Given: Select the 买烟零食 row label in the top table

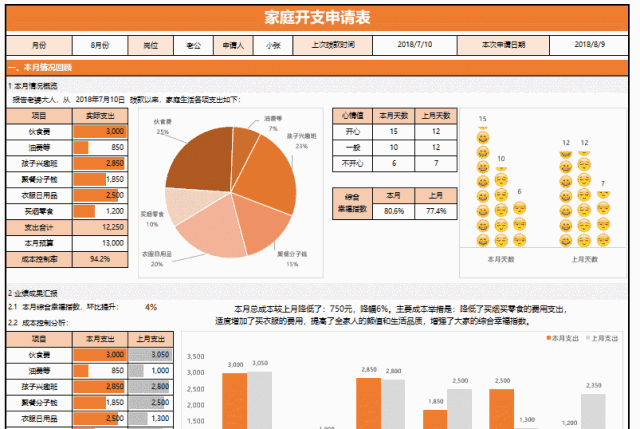Looking at the screenshot, I should pyautogui.click(x=39, y=211).
